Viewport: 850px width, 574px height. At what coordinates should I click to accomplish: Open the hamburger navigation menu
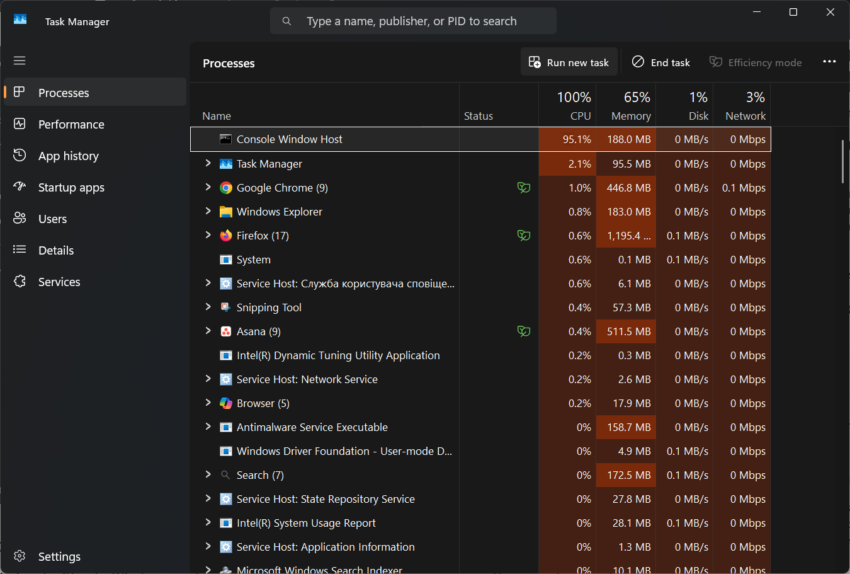point(20,61)
